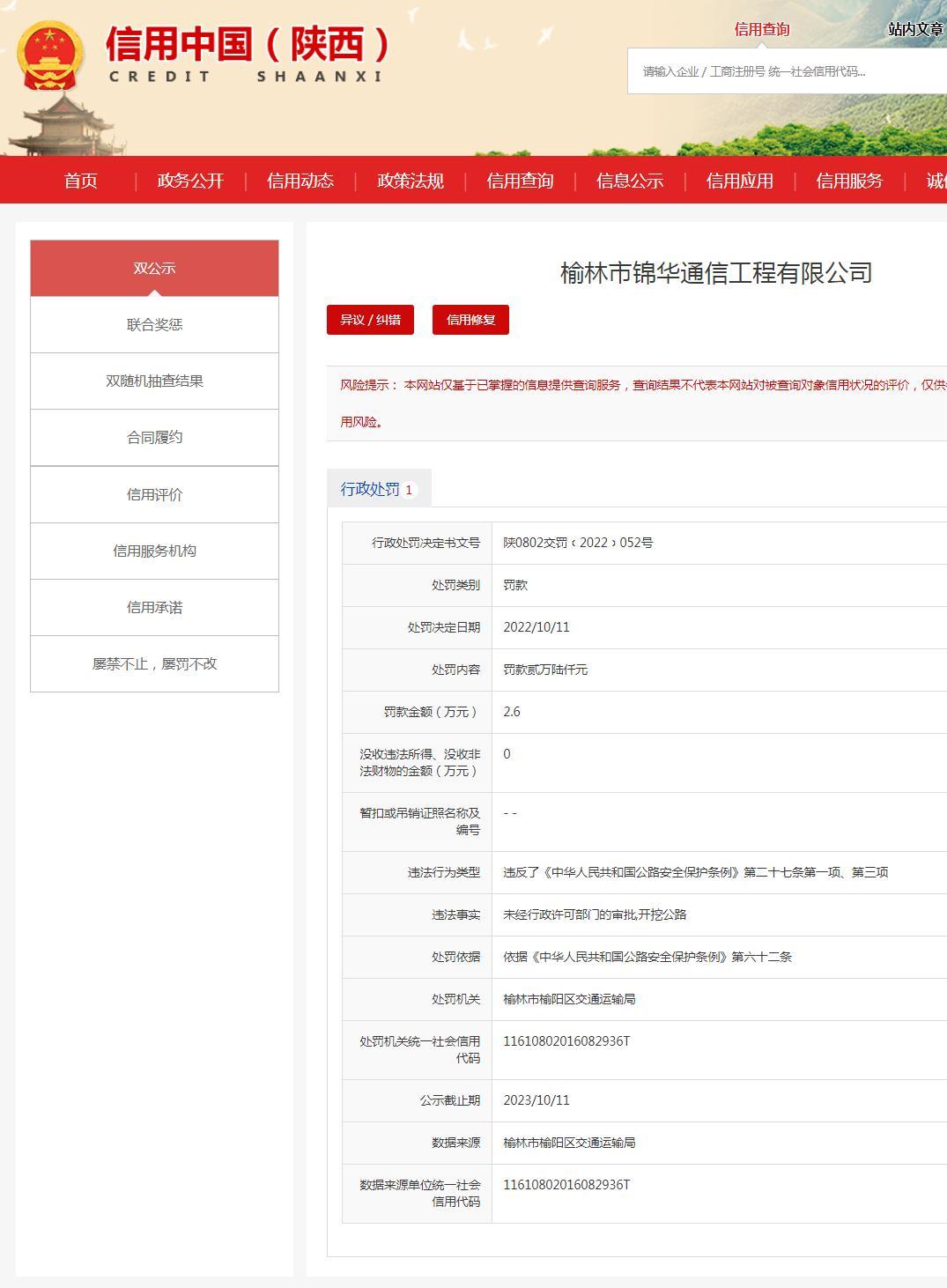Open 信用动态 in the navigation bar
The image size is (947, 1288).
click(x=300, y=181)
